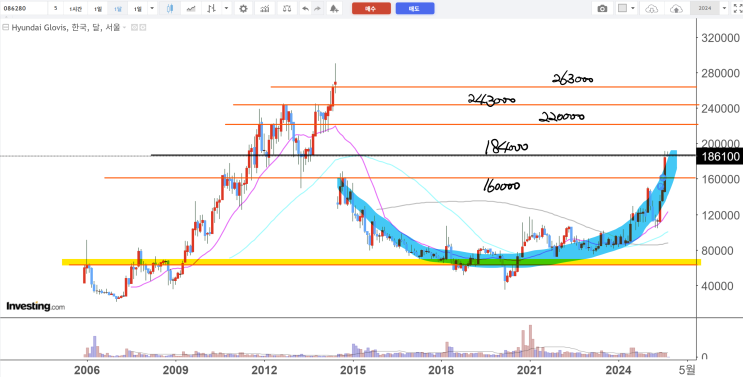
Task: Toggle visibility eye next to symbol legend
Action: [134, 27]
